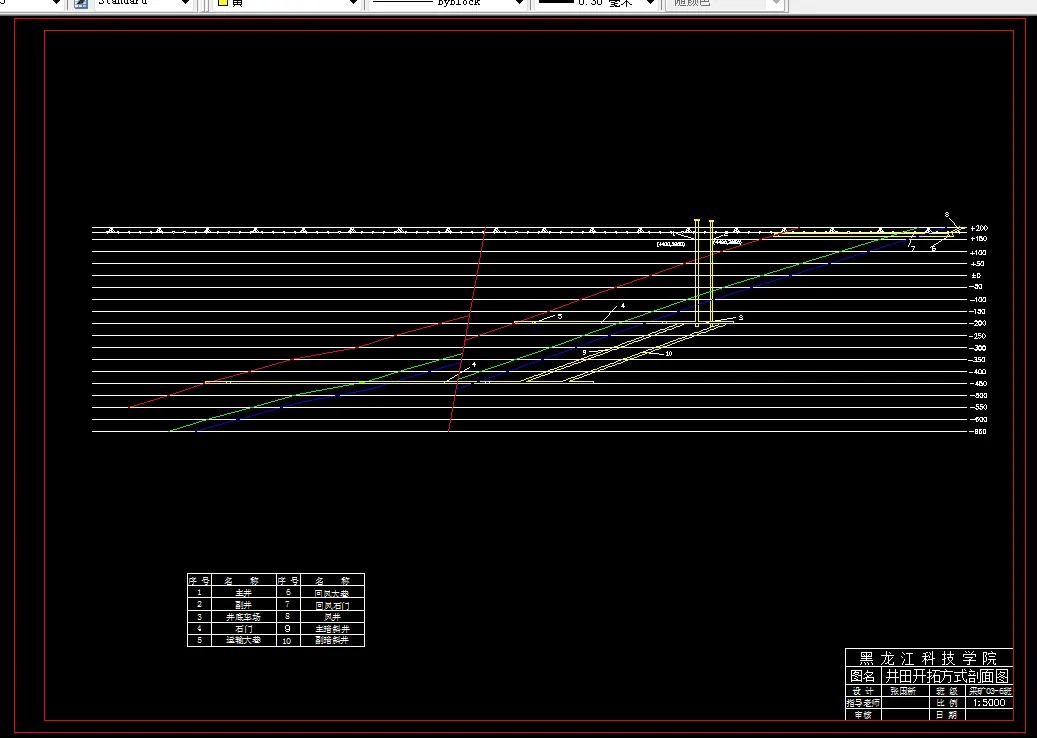
Task: Click callout number 9 near the inclined shaft
Action: pos(585,352)
